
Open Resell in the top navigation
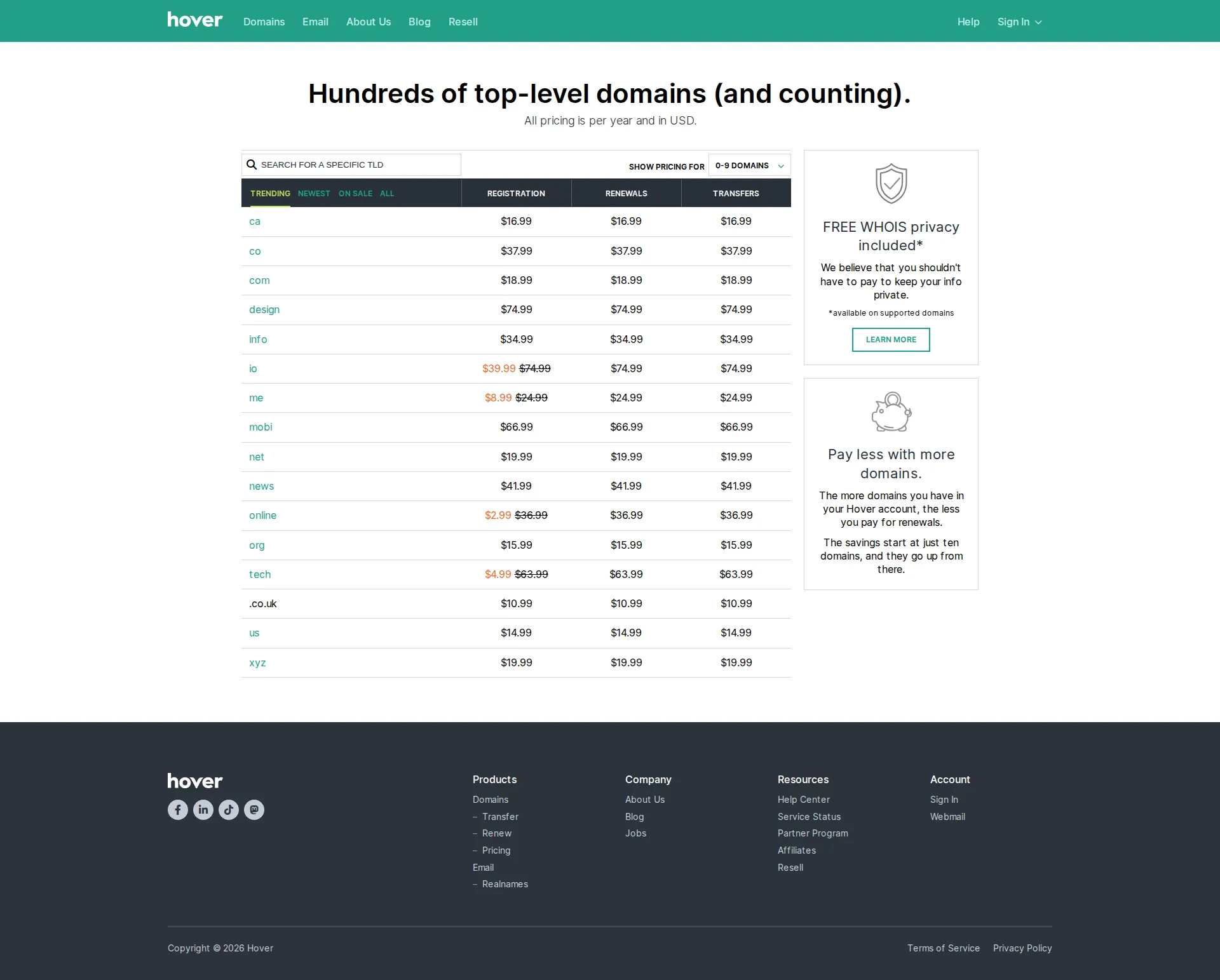(x=463, y=22)
